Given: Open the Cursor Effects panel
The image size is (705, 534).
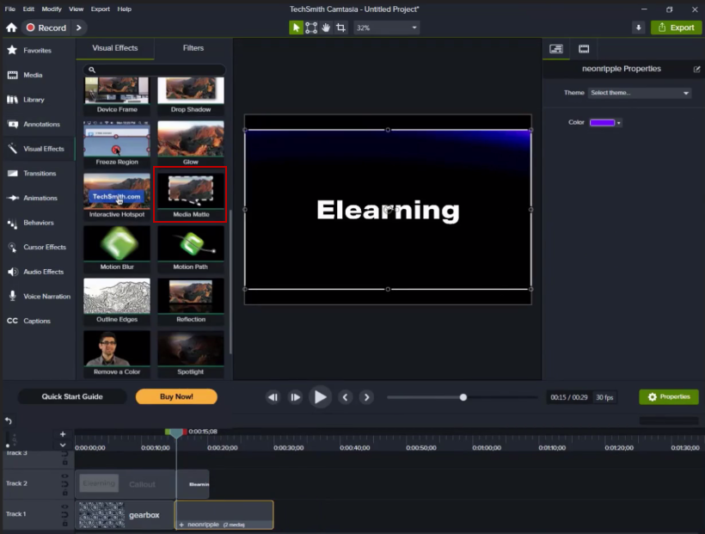Looking at the screenshot, I should point(37,247).
